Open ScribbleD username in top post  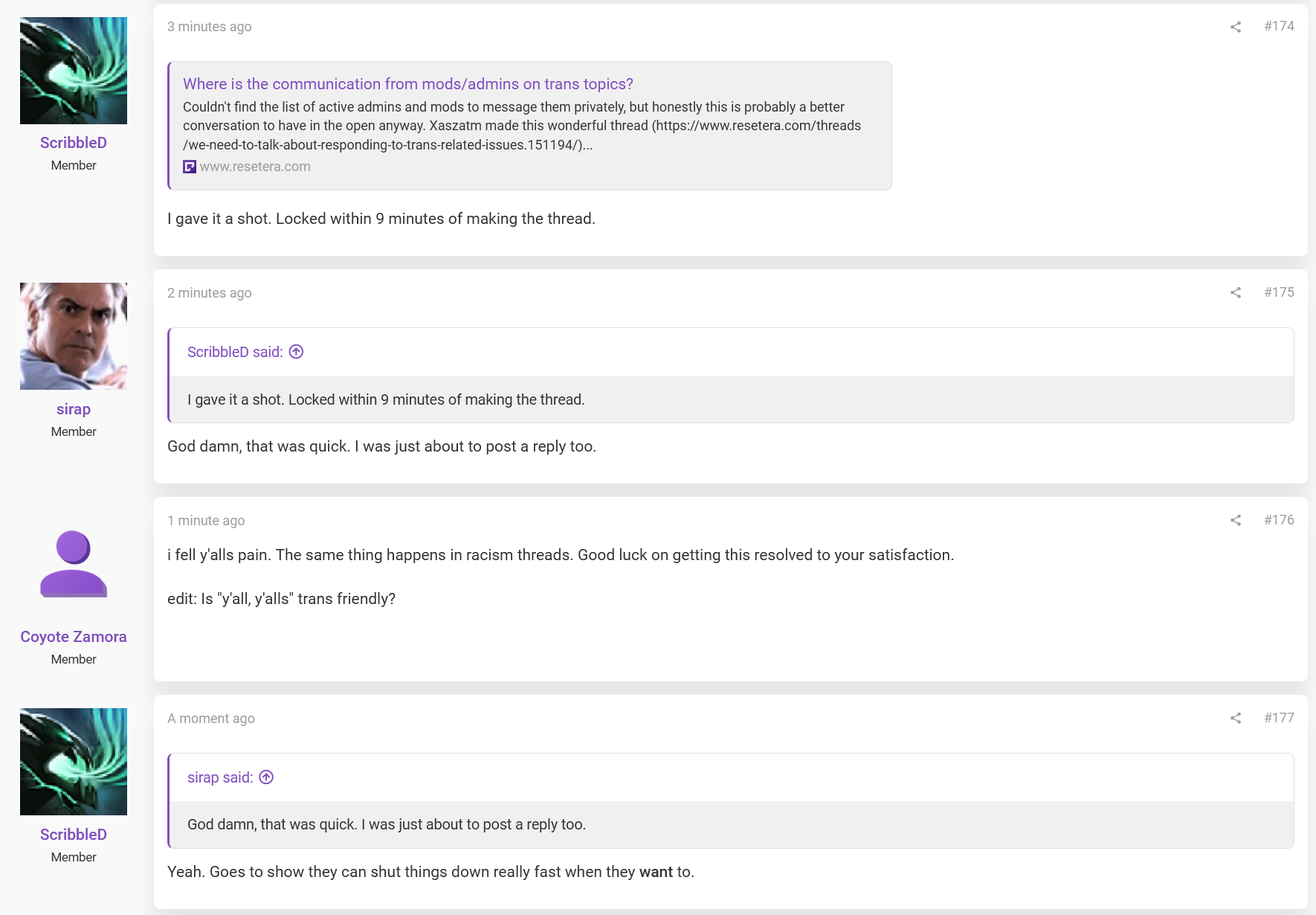[x=74, y=143]
